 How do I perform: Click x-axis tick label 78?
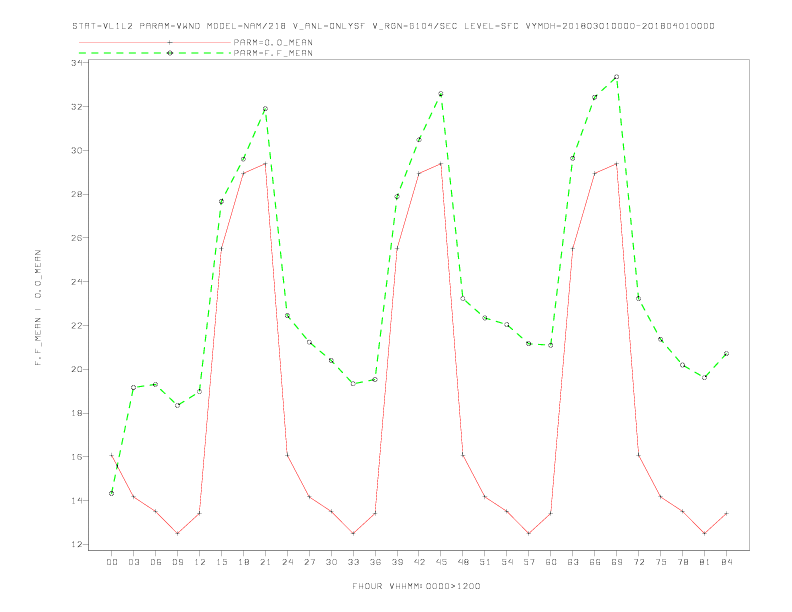click(682, 562)
